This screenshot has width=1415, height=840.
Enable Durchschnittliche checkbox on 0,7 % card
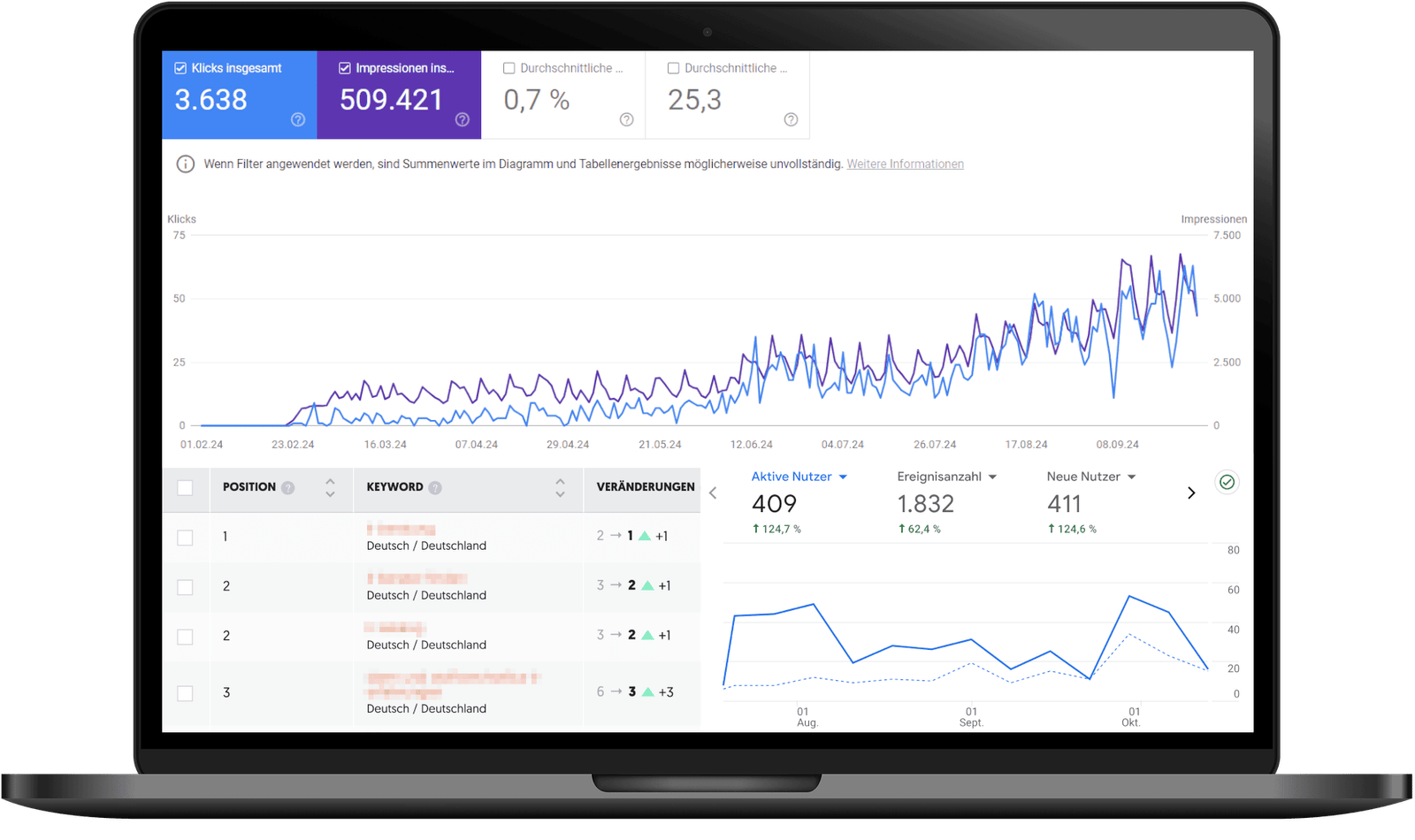click(x=509, y=68)
